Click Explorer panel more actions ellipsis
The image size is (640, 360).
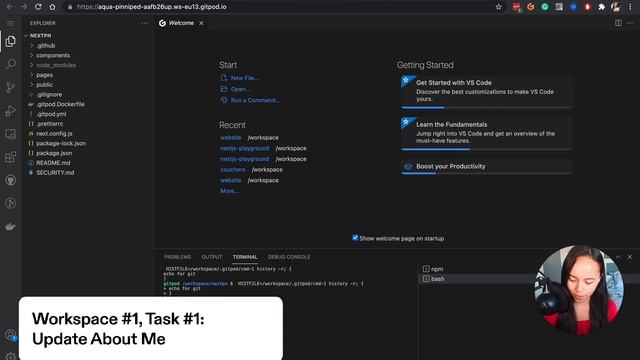click(144, 23)
